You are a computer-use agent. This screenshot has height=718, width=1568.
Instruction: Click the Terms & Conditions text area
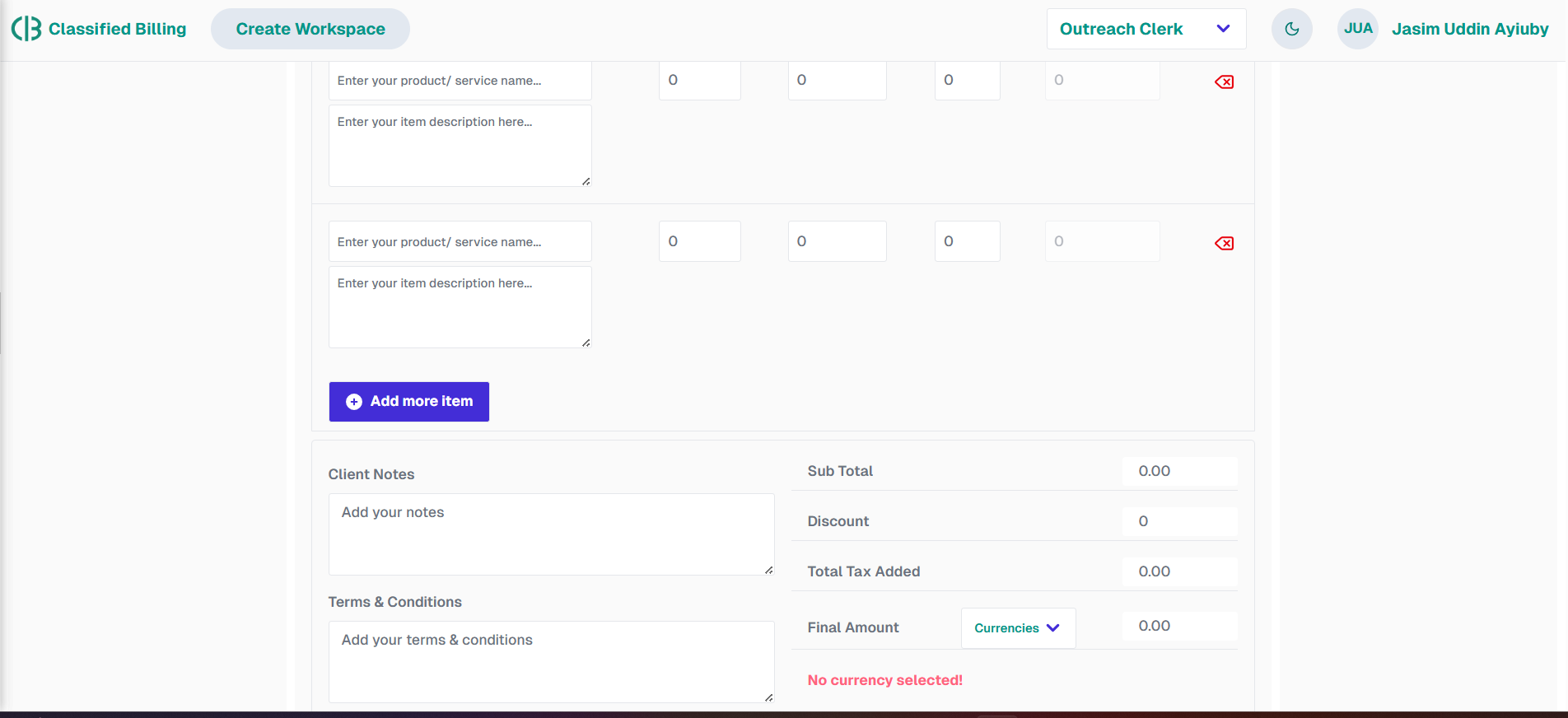click(550, 661)
